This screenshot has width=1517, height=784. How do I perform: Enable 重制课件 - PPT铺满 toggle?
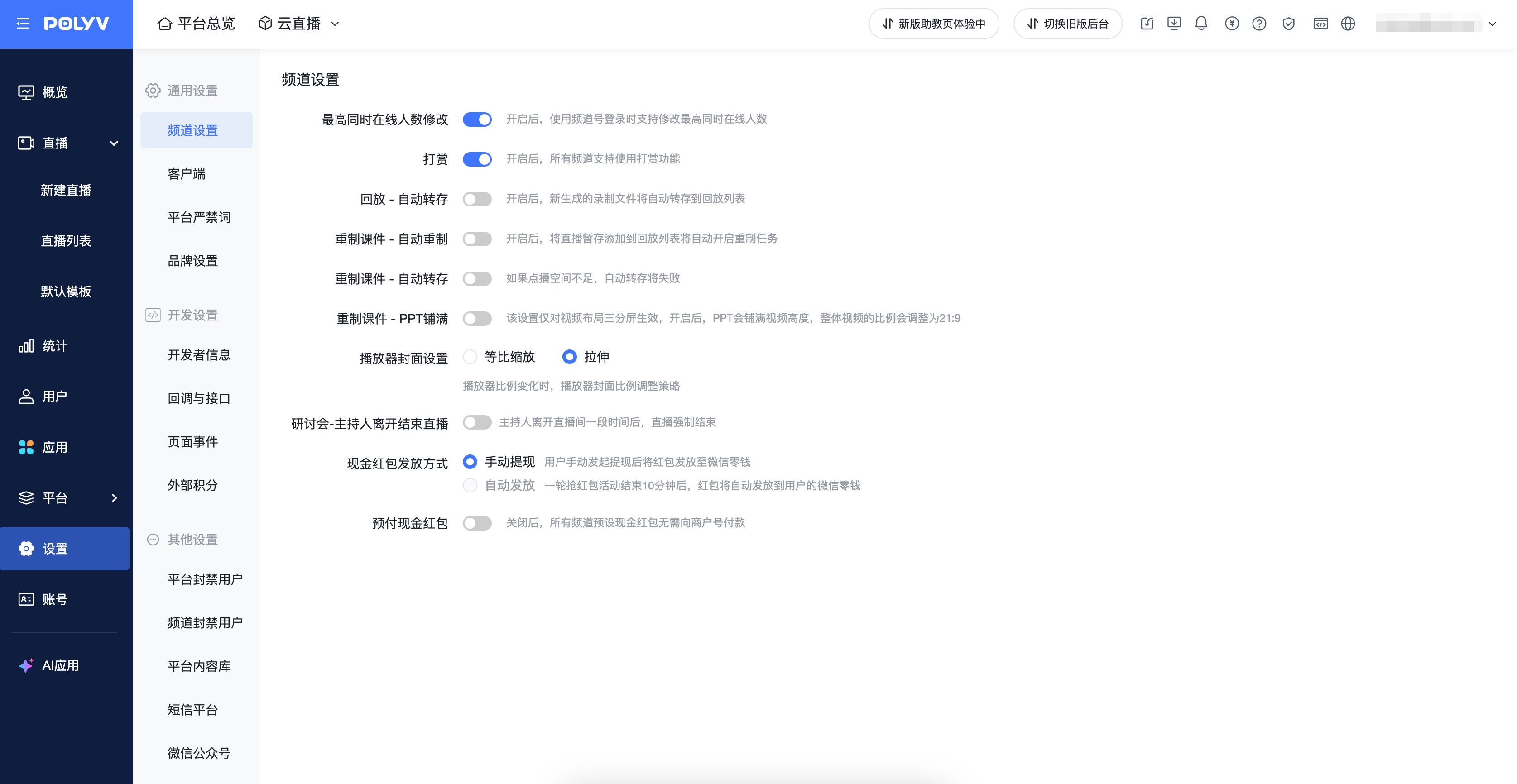(x=477, y=318)
